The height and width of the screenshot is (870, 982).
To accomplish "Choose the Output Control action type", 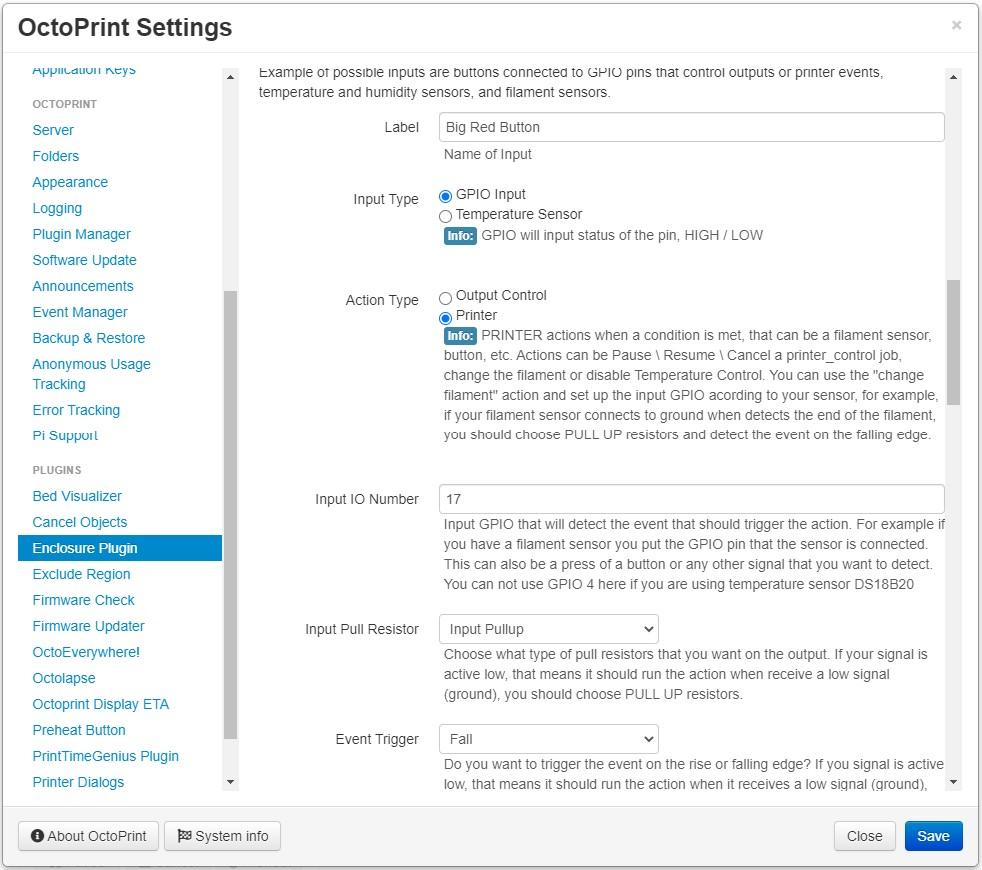I will 445,298.
